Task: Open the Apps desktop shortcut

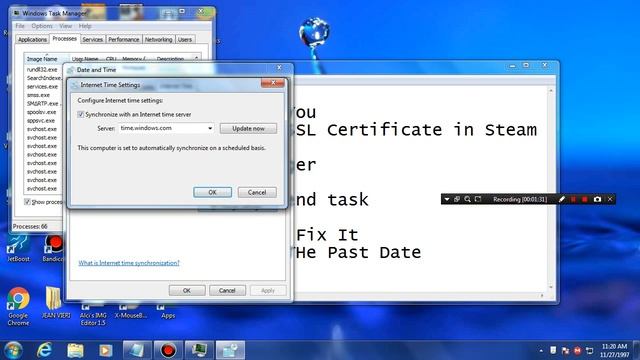Action: coord(167,311)
